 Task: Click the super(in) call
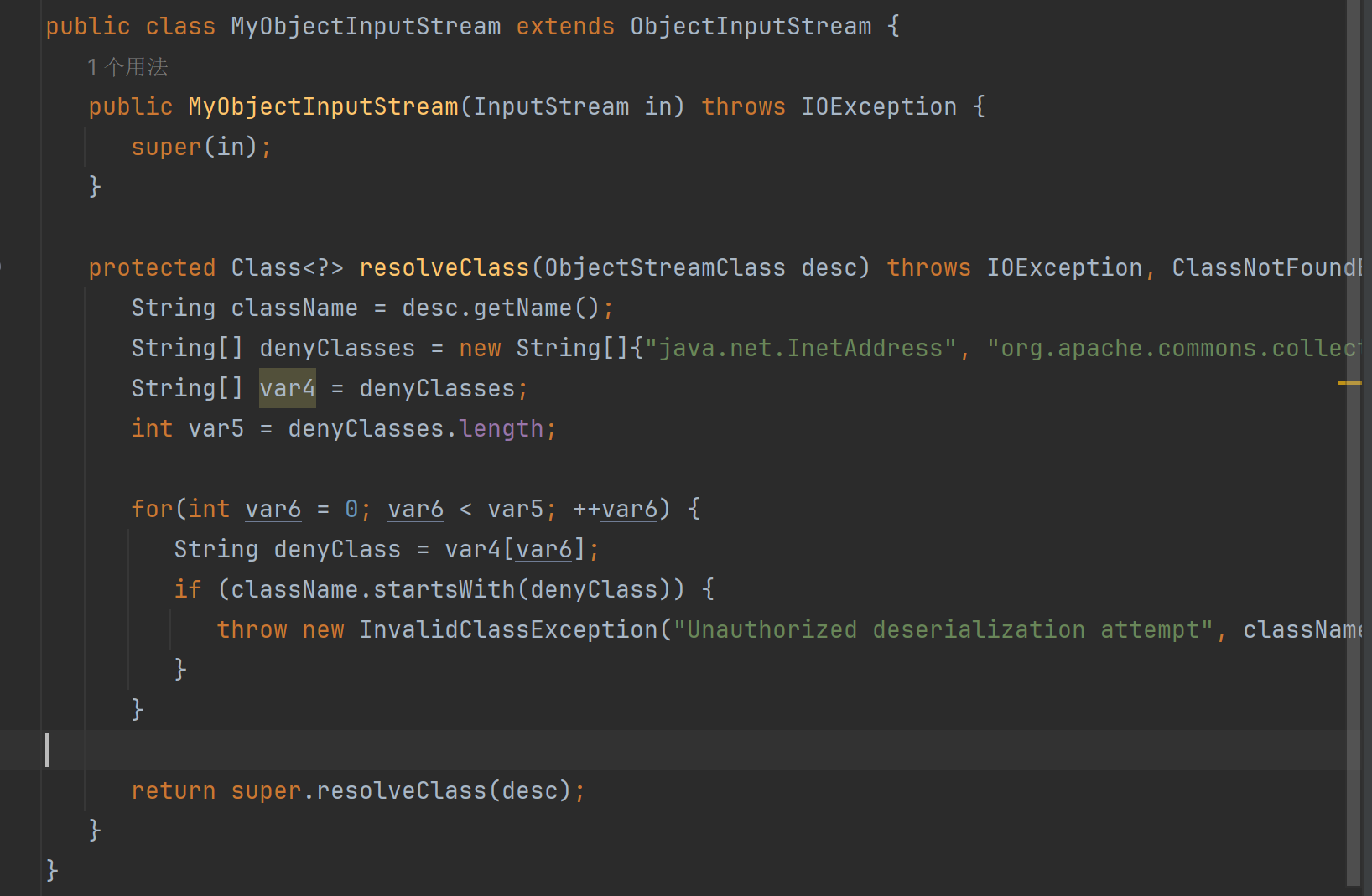(195, 147)
